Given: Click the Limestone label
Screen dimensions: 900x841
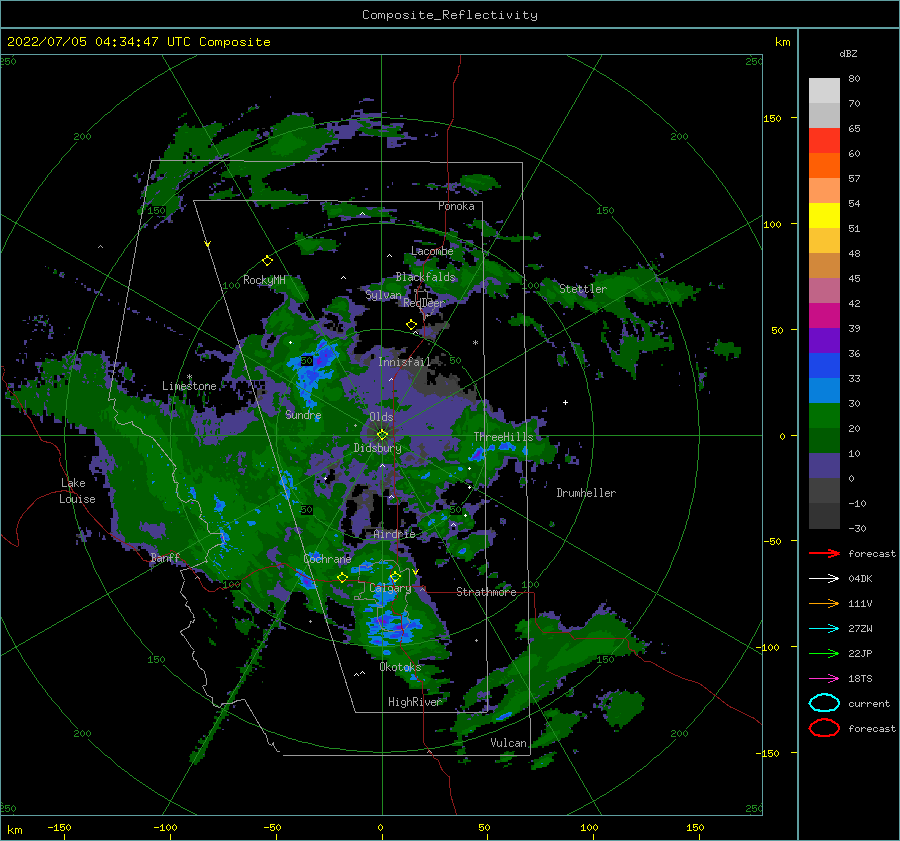Looking at the screenshot, I should pos(189,386).
